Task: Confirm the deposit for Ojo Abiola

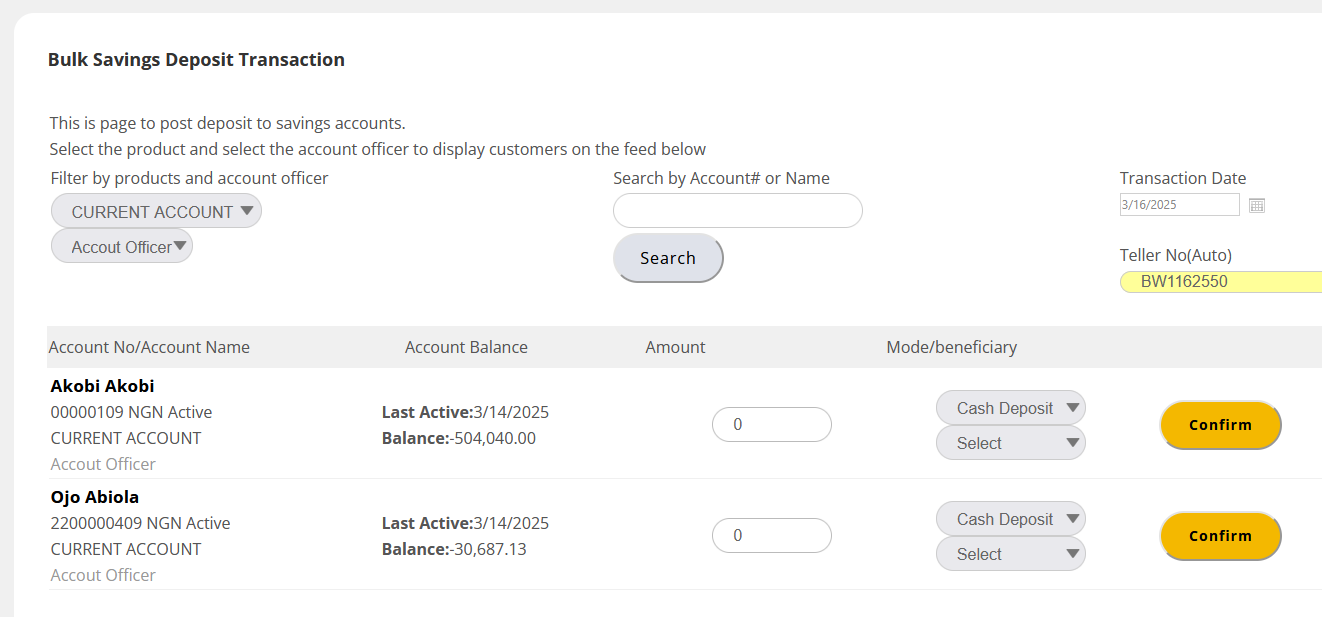Action: tap(1220, 536)
